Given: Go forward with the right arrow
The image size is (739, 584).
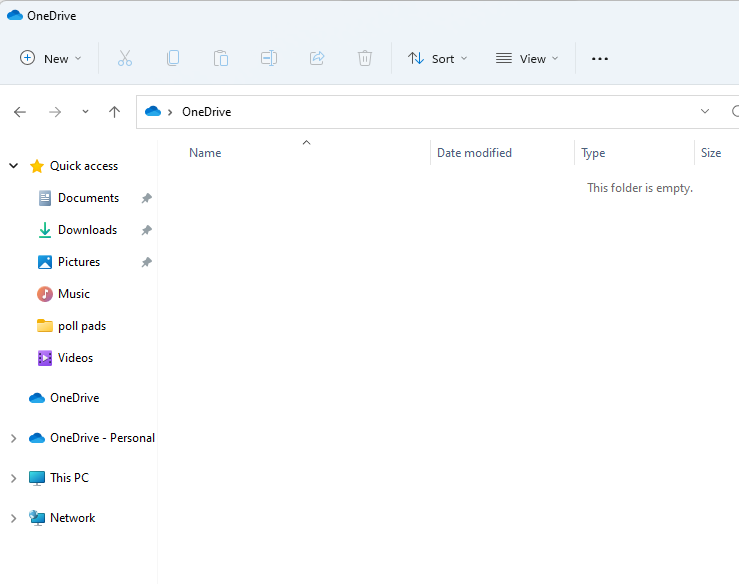Looking at the screenshot, I should 55,112.
